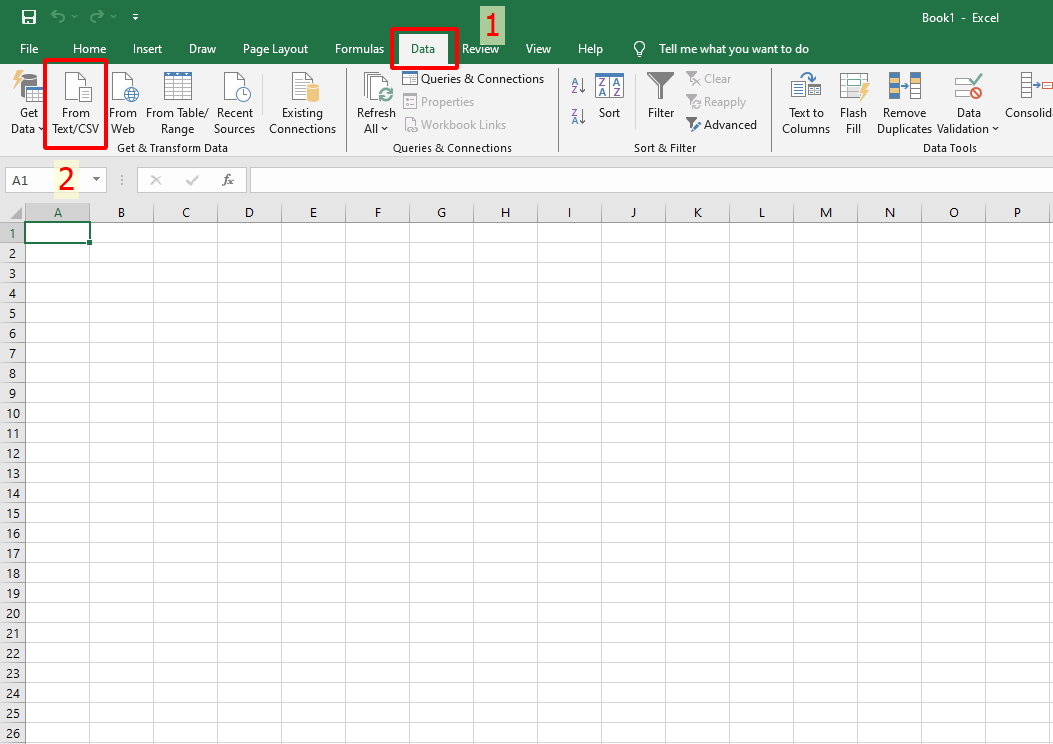The width and height of the screenshot is (1053, 744).
Task: Open the Name Box dropdown arrow
Action: 96,179
